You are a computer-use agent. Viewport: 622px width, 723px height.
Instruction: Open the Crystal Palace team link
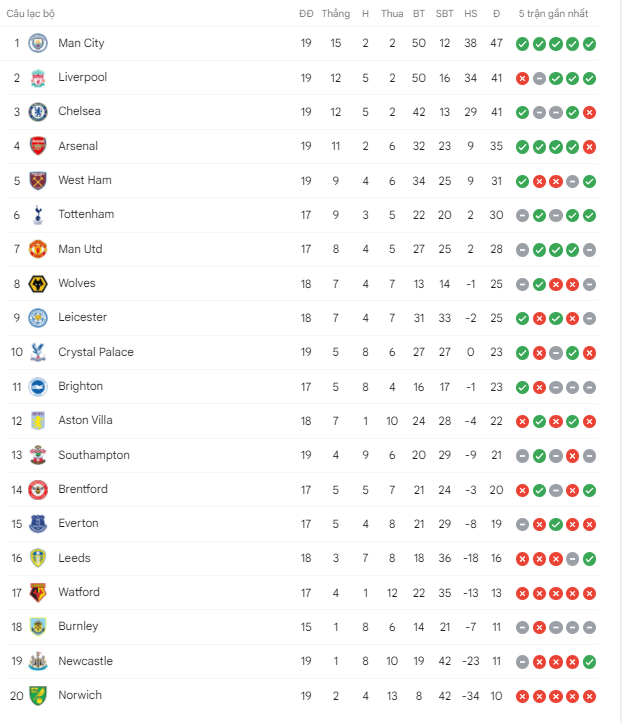click(96, 352)
